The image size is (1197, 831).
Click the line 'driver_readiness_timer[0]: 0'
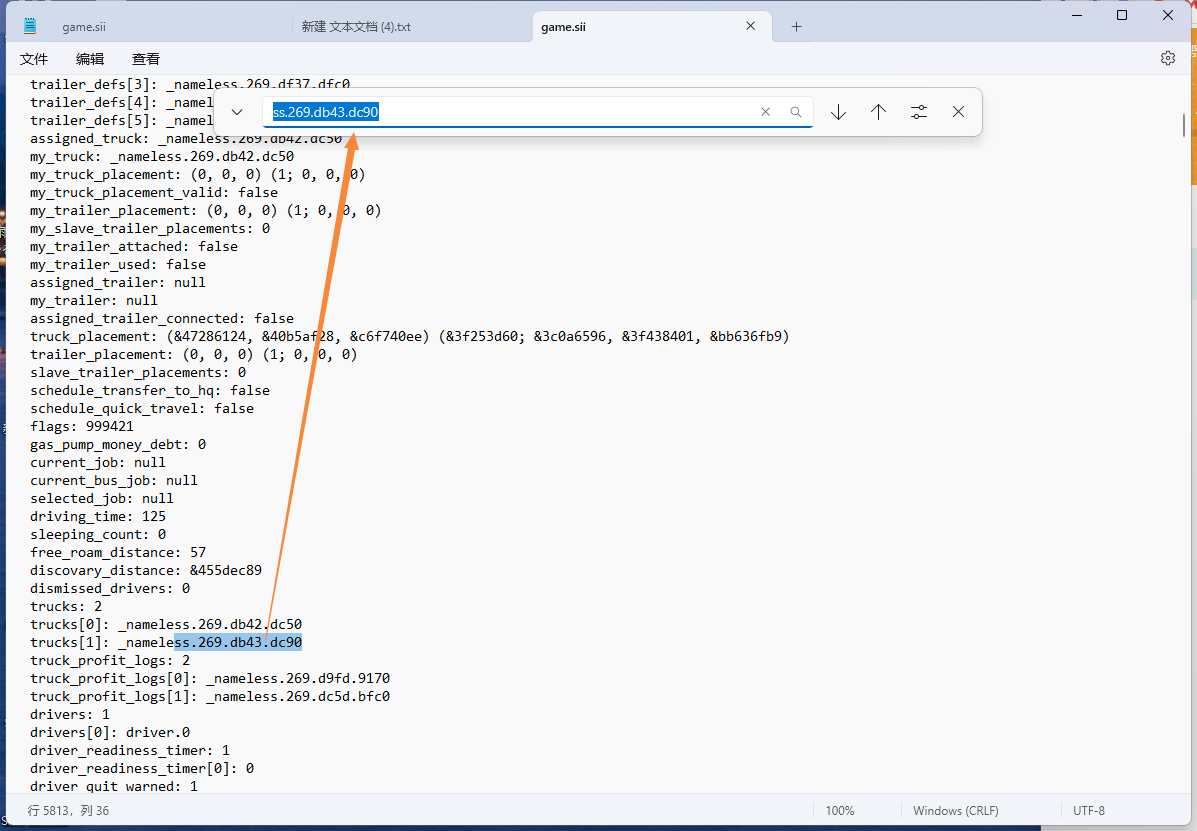point(142,768)
